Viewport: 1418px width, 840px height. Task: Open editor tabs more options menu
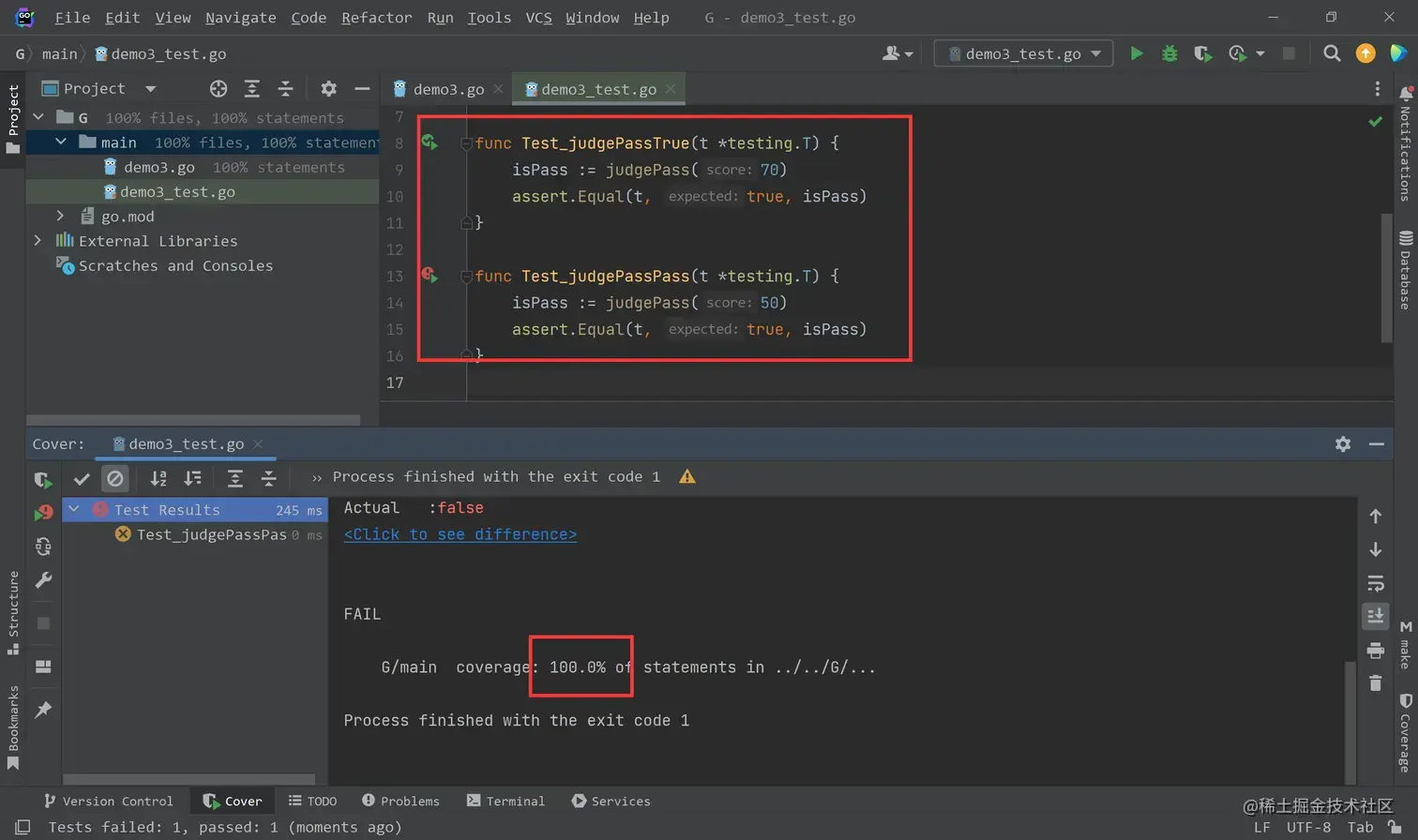click(1377, 88)
